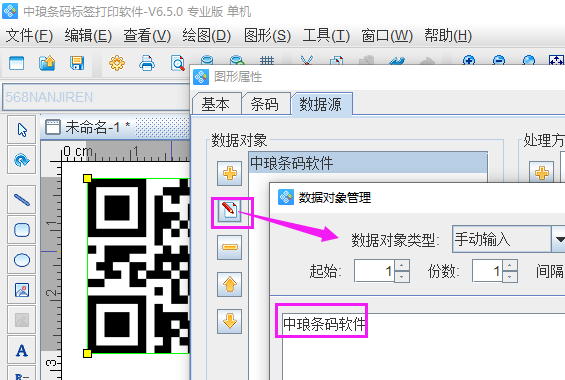Increase the 起始 value with the up stepper
This screenshot has height=380, width=565.
point(402,265)
